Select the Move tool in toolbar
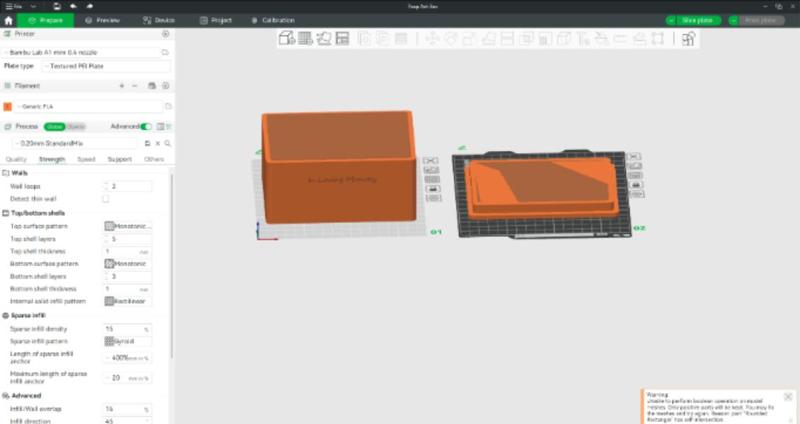The width and height of the screenshot is (800, 424). 432,39
